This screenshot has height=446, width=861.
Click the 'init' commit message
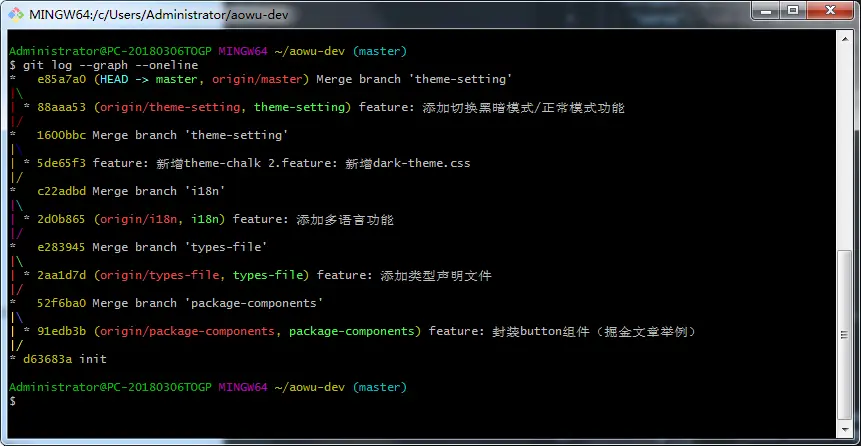[x=93, y=359]
